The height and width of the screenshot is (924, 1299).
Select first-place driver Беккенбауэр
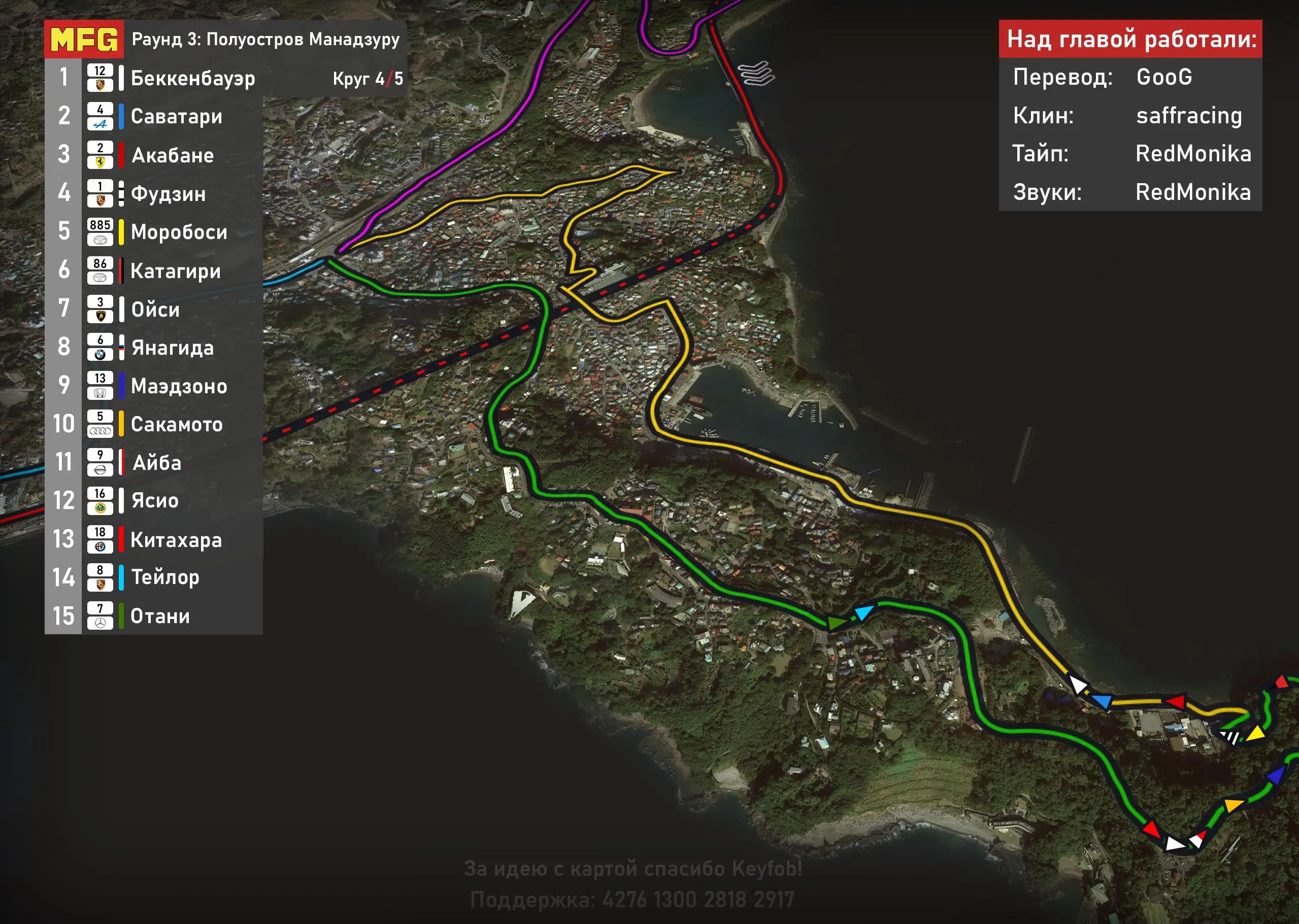pos(193,79)
